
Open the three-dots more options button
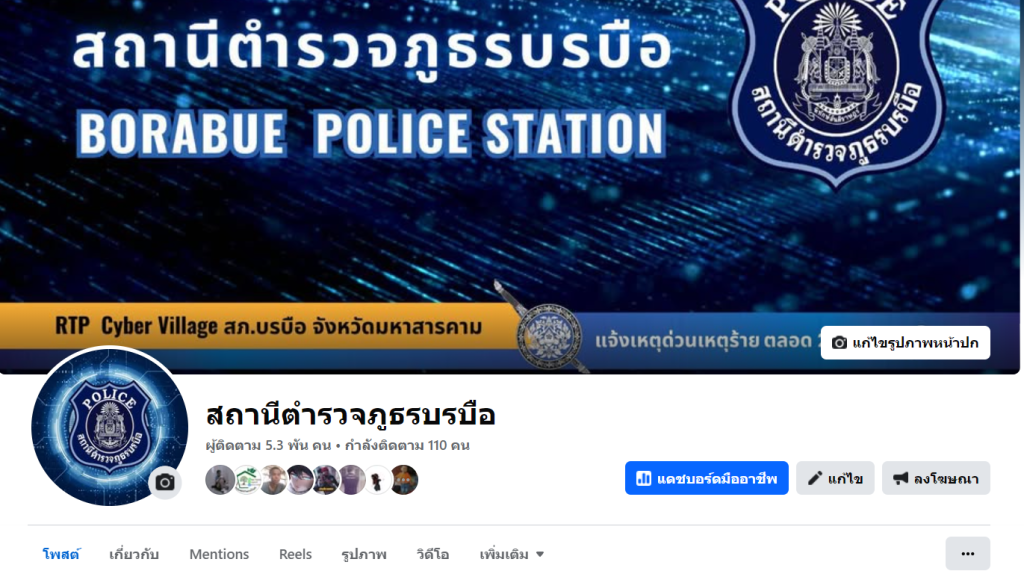[967, 554]
